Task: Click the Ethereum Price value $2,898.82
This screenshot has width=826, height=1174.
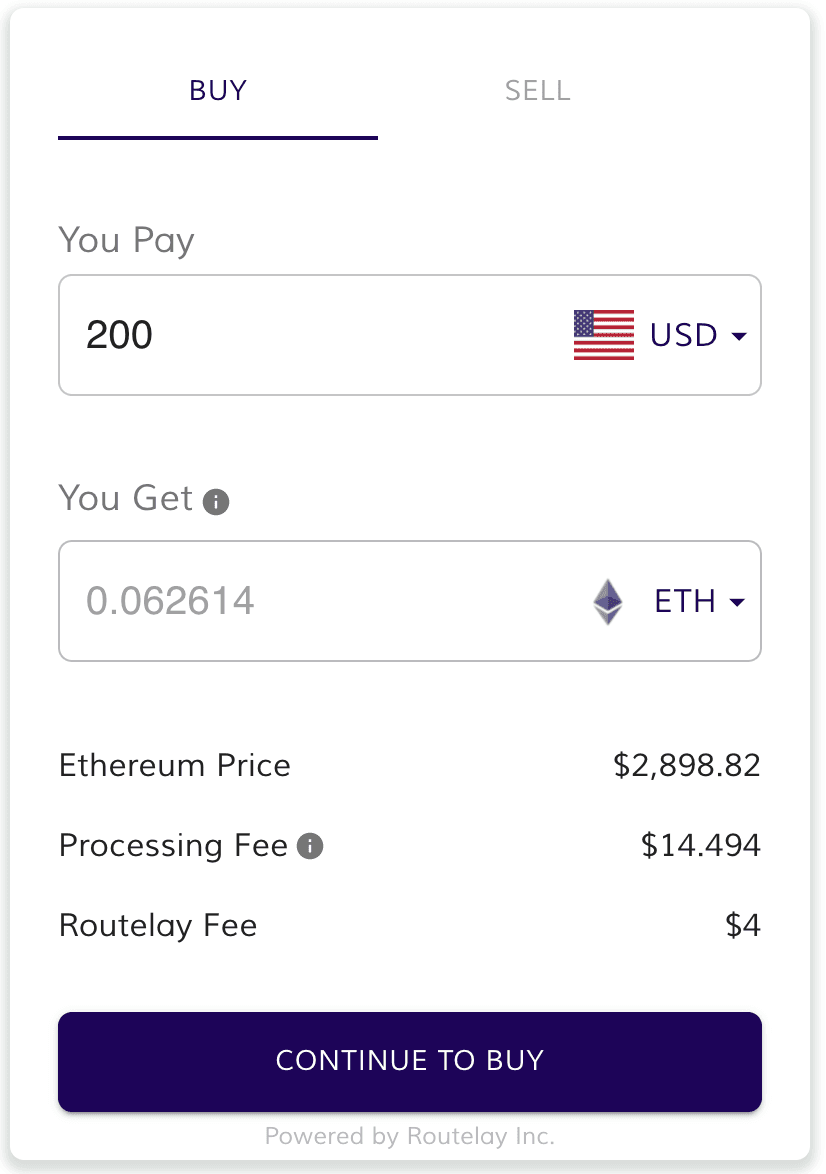Action: coord(687,766)
